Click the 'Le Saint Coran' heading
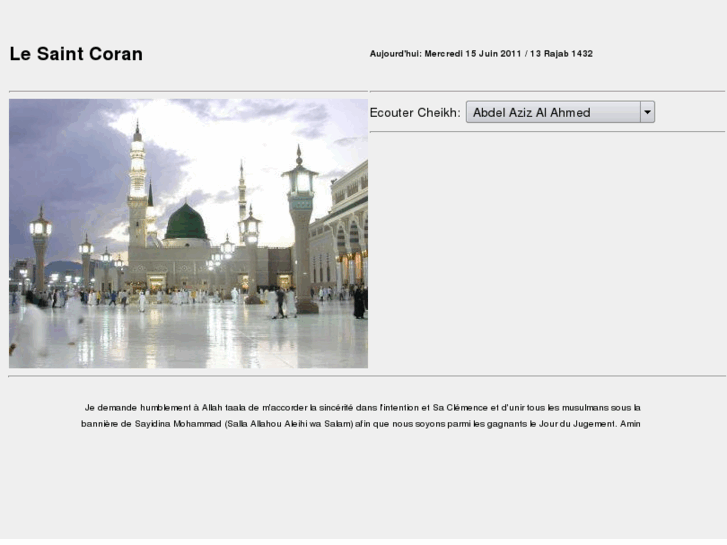The width and height of the screenshot is (727, 545). (x=76, y=54)
